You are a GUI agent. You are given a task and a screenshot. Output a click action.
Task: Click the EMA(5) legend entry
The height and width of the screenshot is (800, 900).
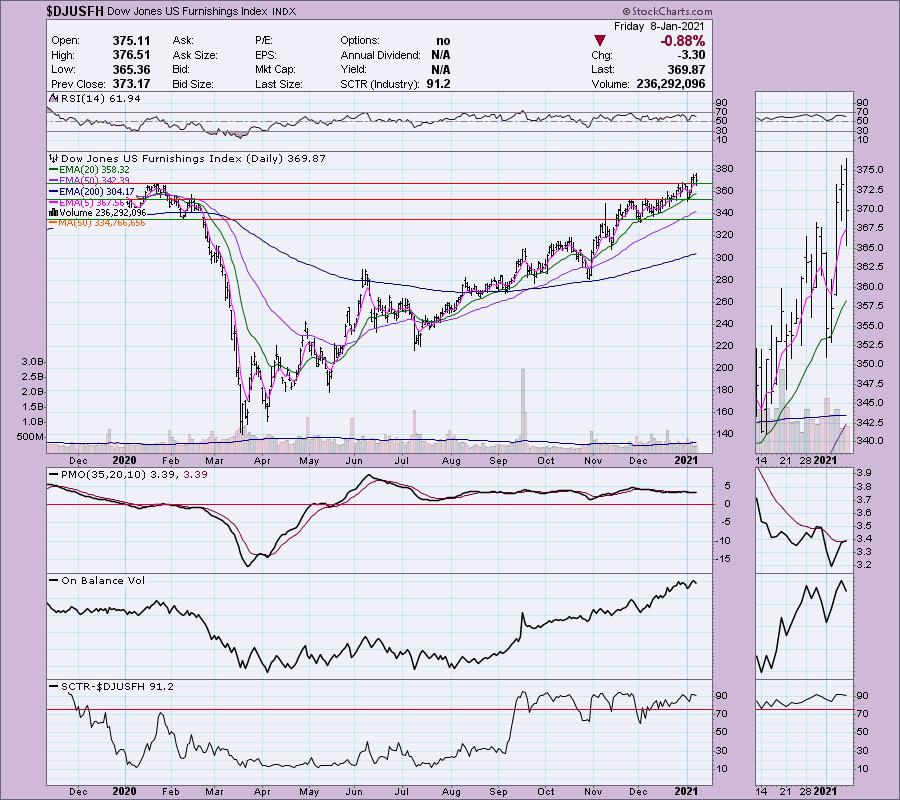(87, 203)
